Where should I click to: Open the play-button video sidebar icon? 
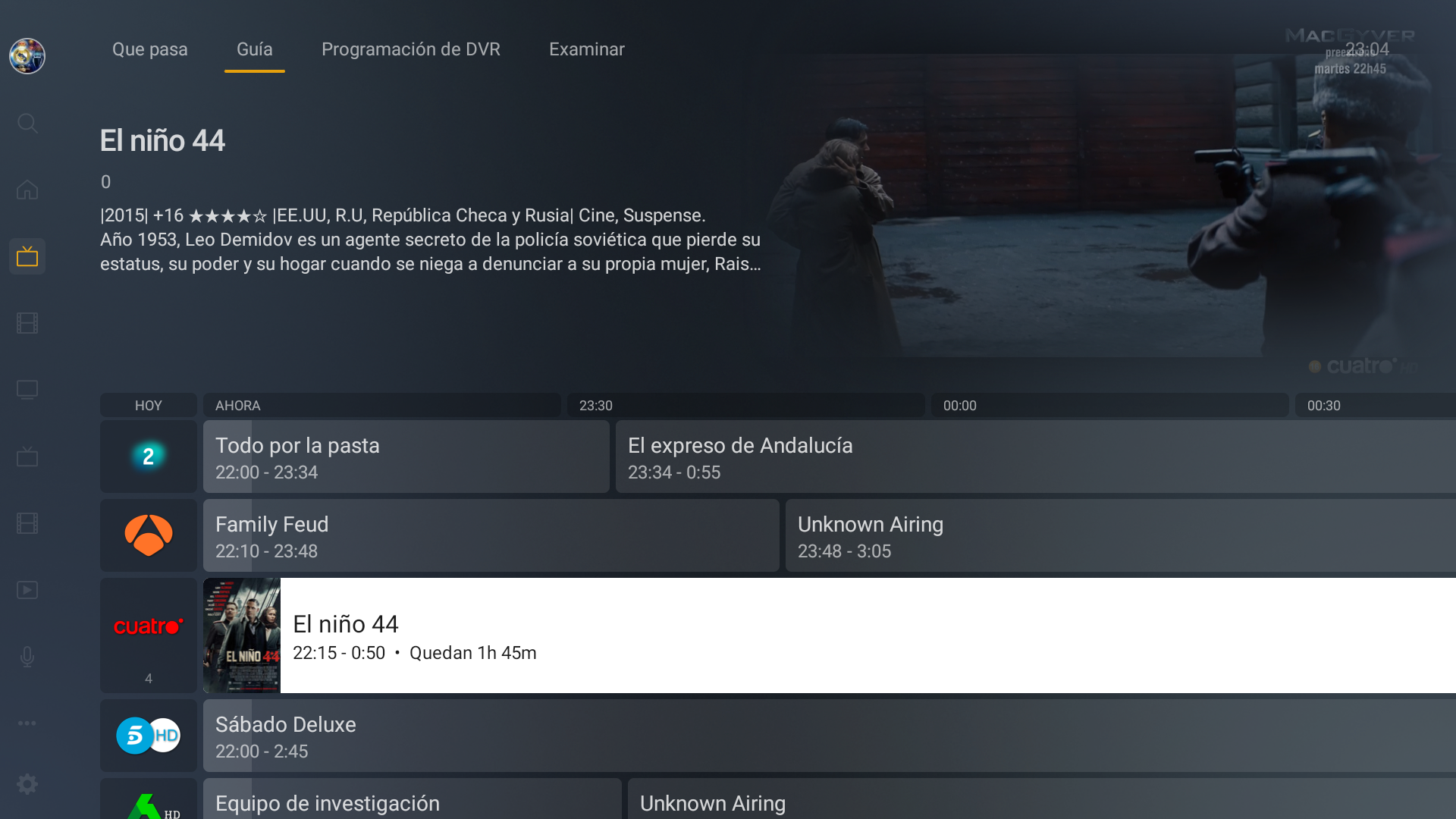(27, 590)
